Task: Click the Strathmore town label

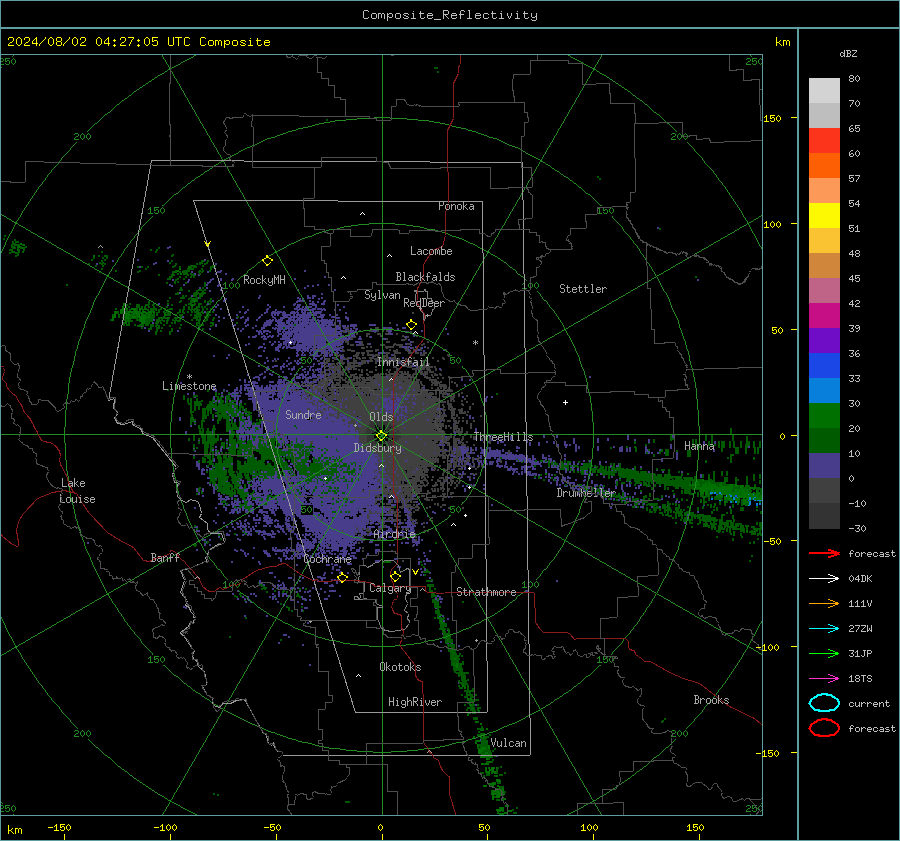Action: pos(486,592)
